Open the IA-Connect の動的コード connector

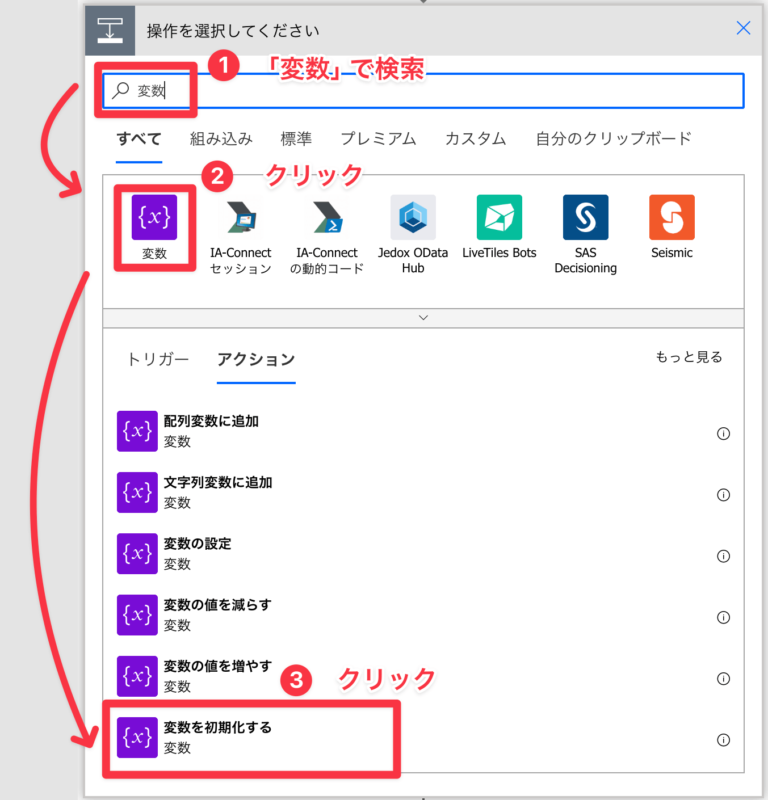tap(327, 218)
